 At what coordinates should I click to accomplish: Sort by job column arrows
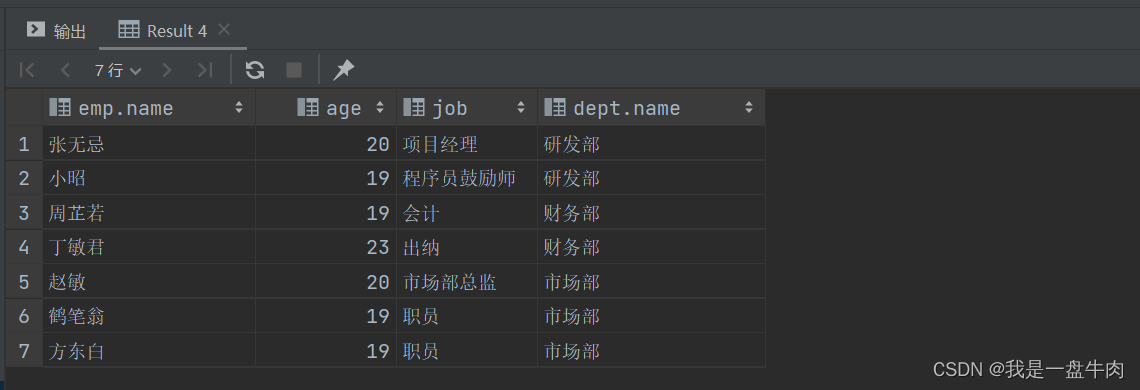coord(521,108)
